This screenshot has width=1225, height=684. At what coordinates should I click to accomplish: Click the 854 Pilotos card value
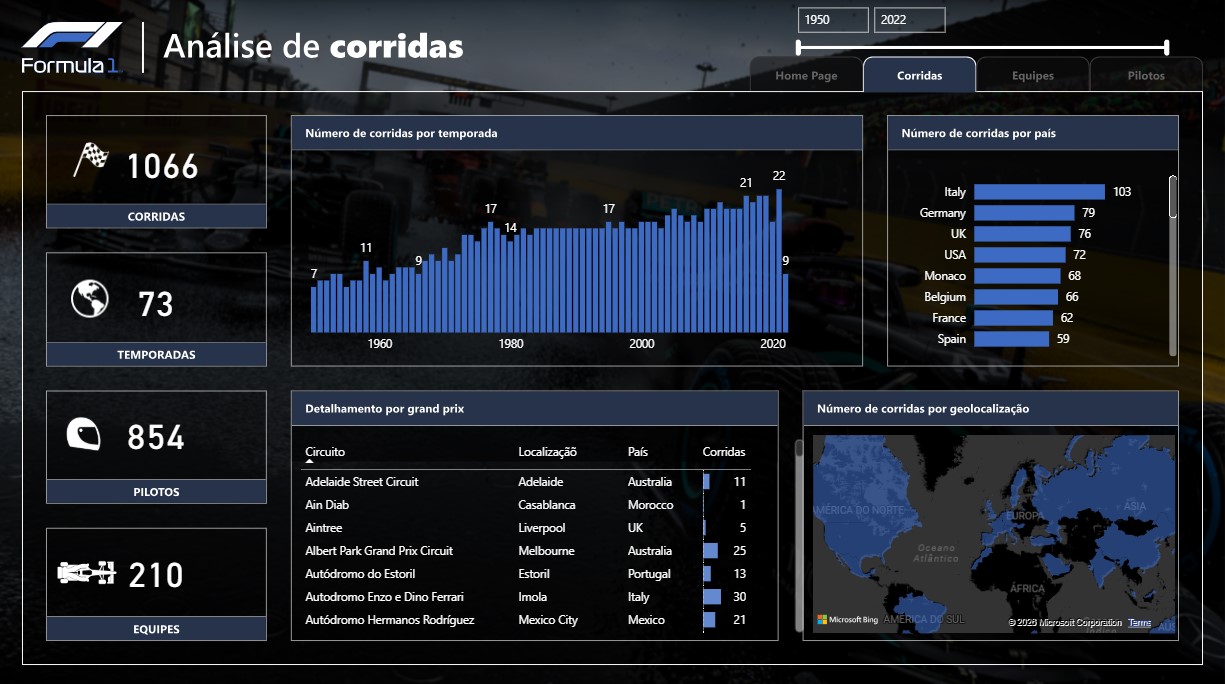coord(156,437)
